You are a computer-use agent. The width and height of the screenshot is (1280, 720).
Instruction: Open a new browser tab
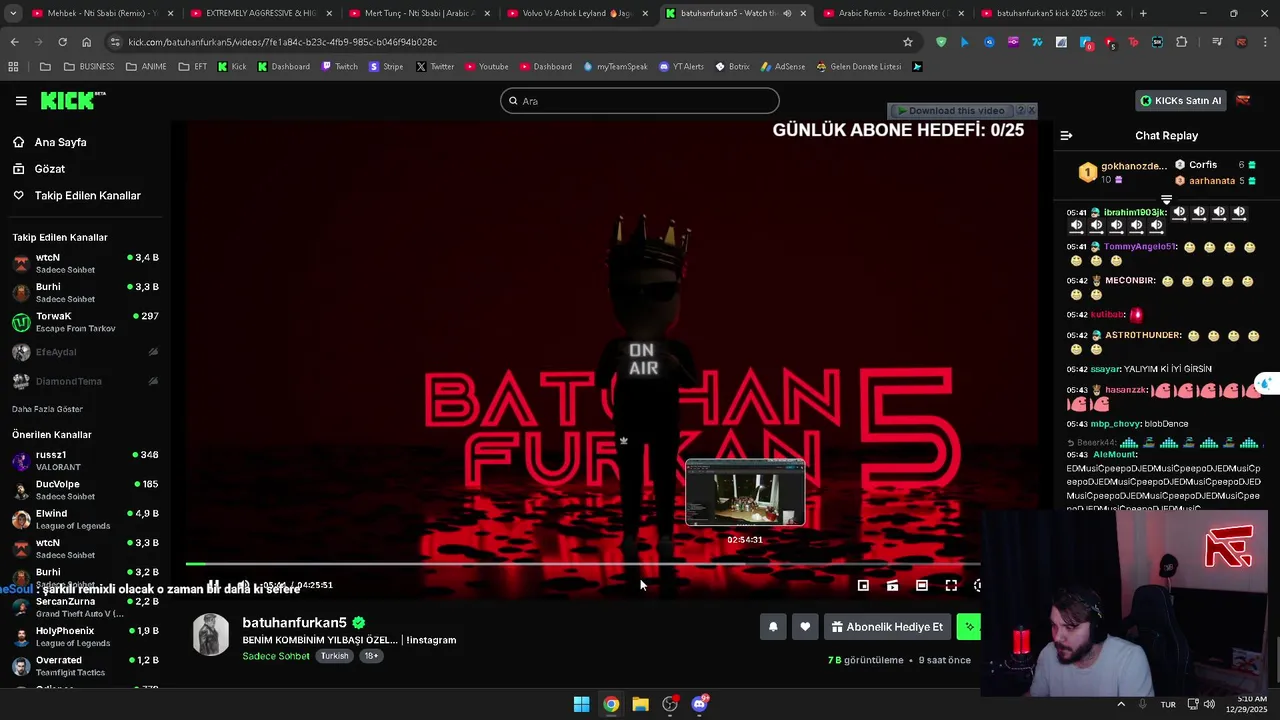click(1143, 13)
